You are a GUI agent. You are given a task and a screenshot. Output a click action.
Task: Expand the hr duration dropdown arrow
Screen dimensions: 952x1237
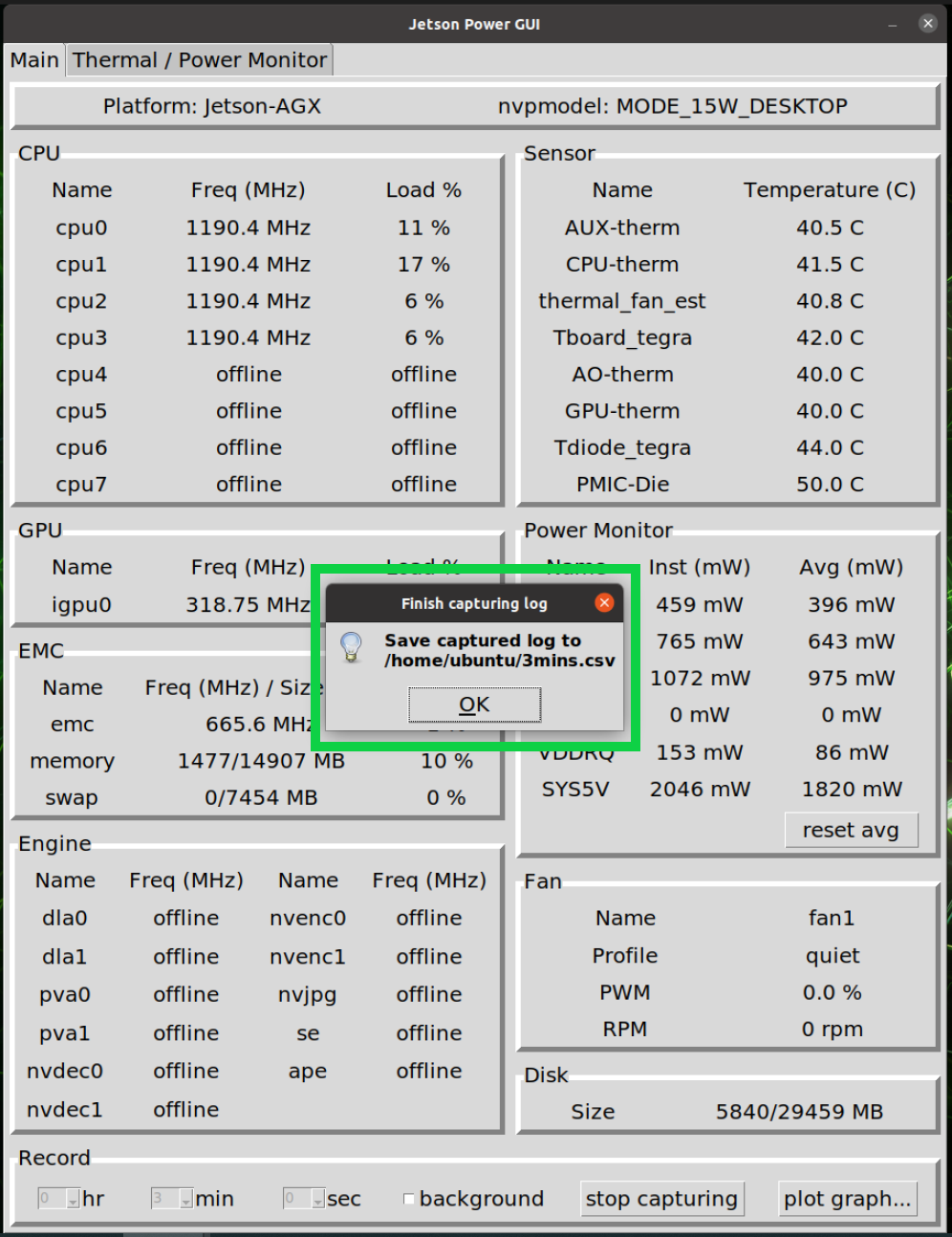(x=73, y=1199)
